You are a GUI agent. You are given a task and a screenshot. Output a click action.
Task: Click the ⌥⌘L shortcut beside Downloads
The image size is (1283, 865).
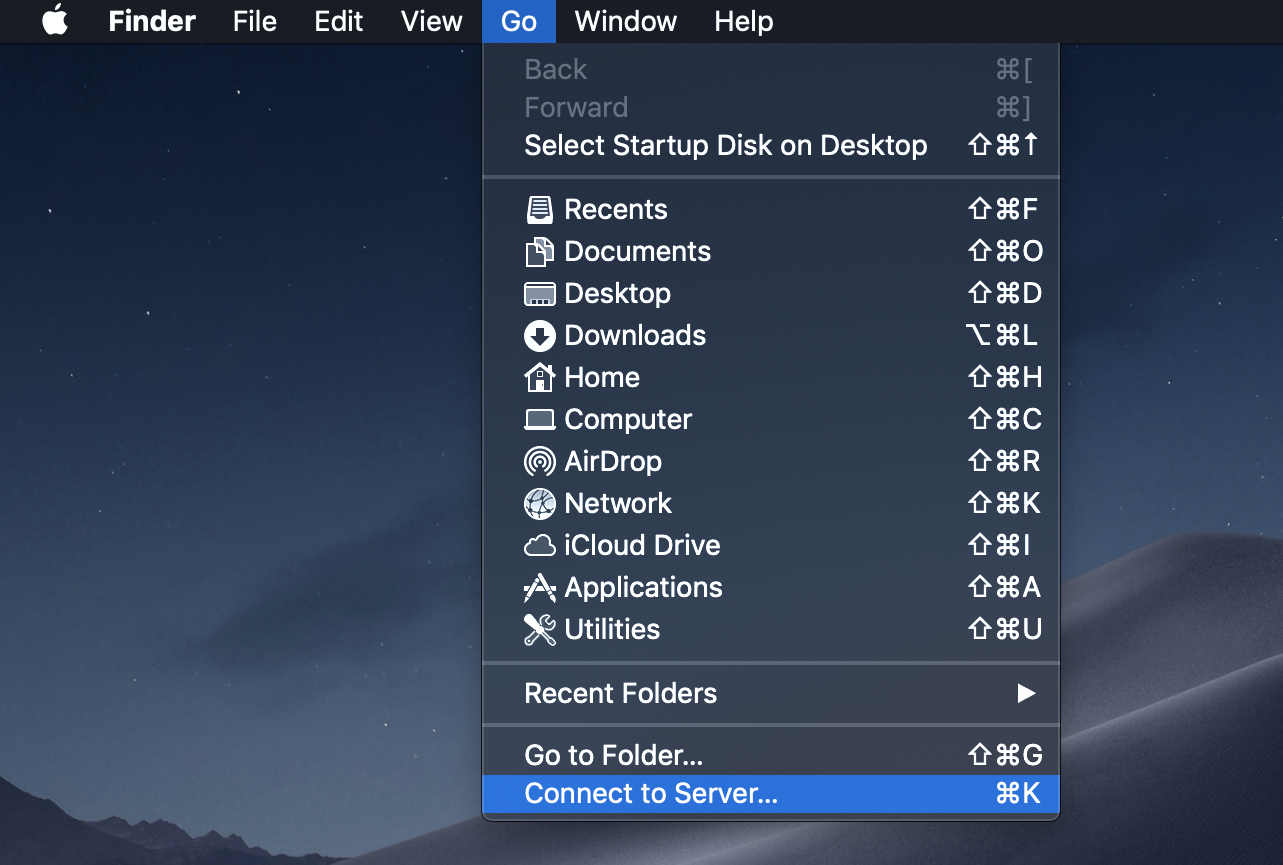pos(1001,335)
